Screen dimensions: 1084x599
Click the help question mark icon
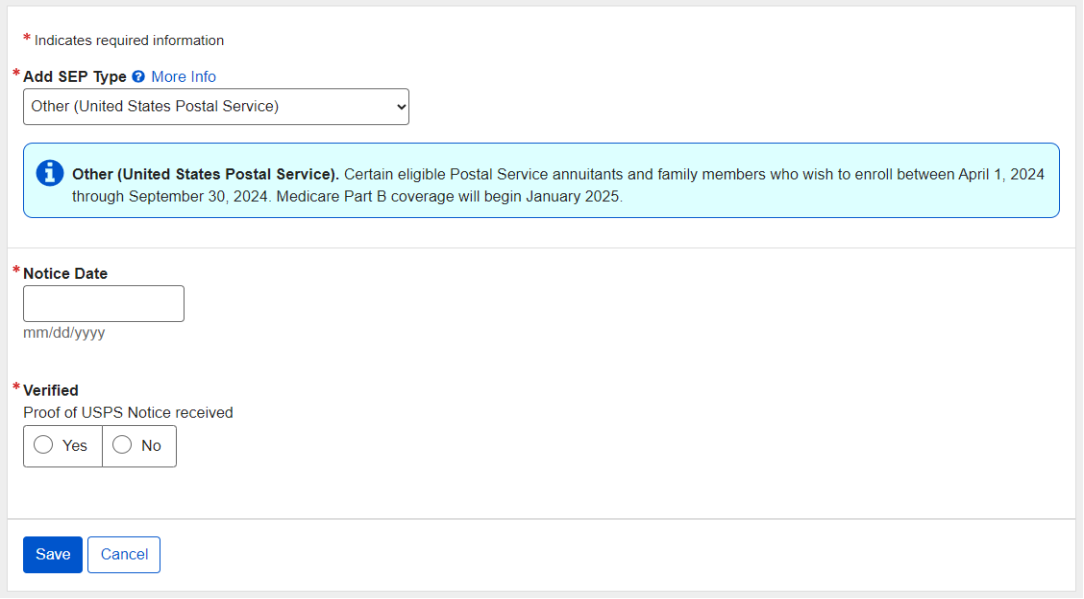139,77
